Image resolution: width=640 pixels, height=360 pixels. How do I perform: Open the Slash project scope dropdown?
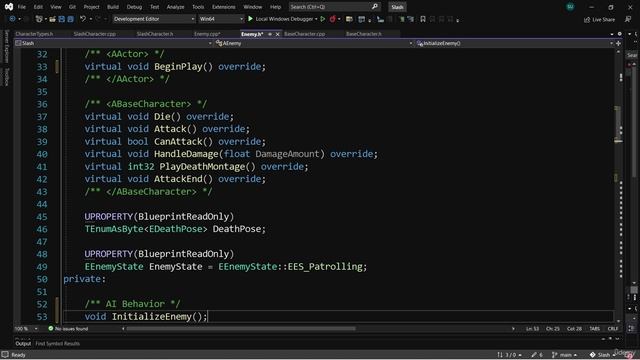tap(114, 43)
